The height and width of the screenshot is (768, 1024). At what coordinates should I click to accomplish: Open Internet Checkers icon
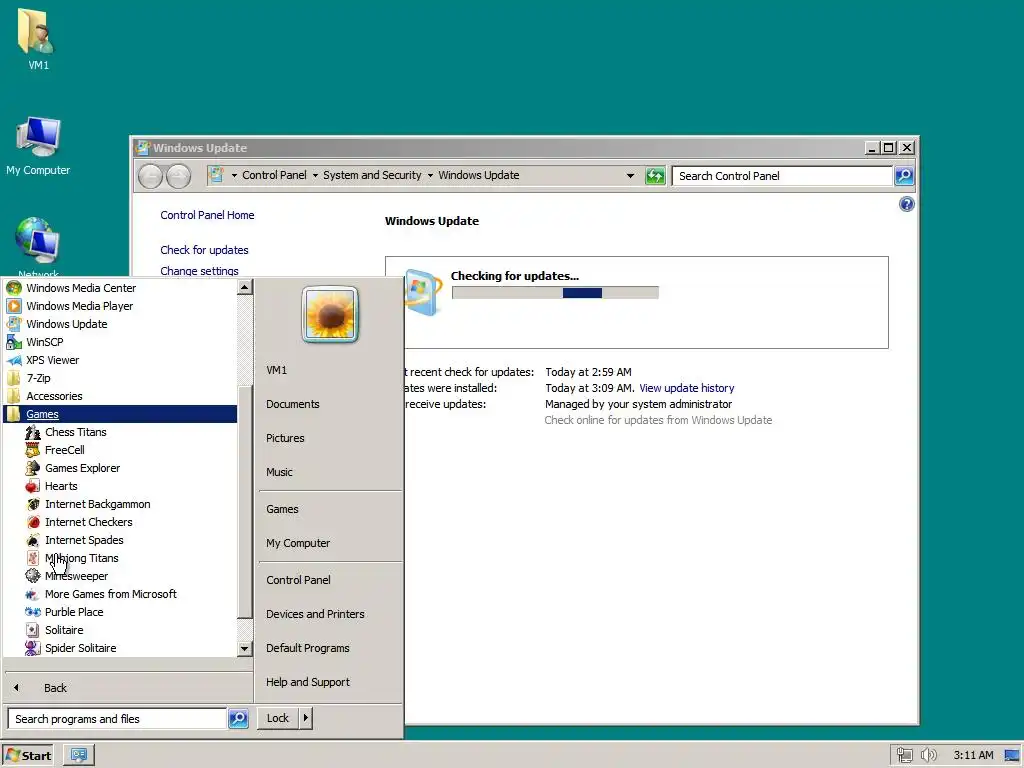tap(33, 522)
